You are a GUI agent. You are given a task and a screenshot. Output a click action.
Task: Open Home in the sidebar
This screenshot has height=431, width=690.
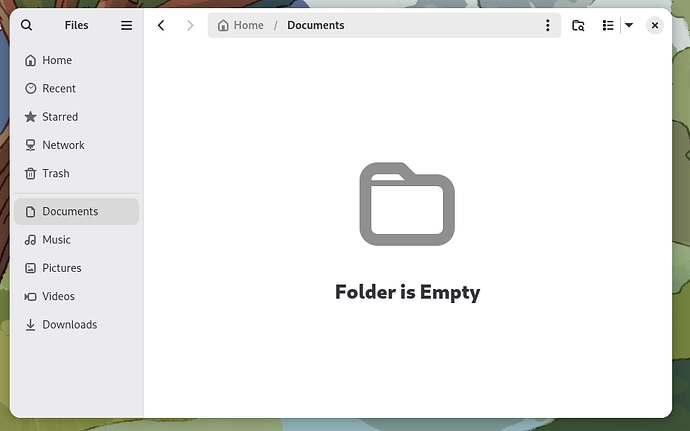coord(77,60)
